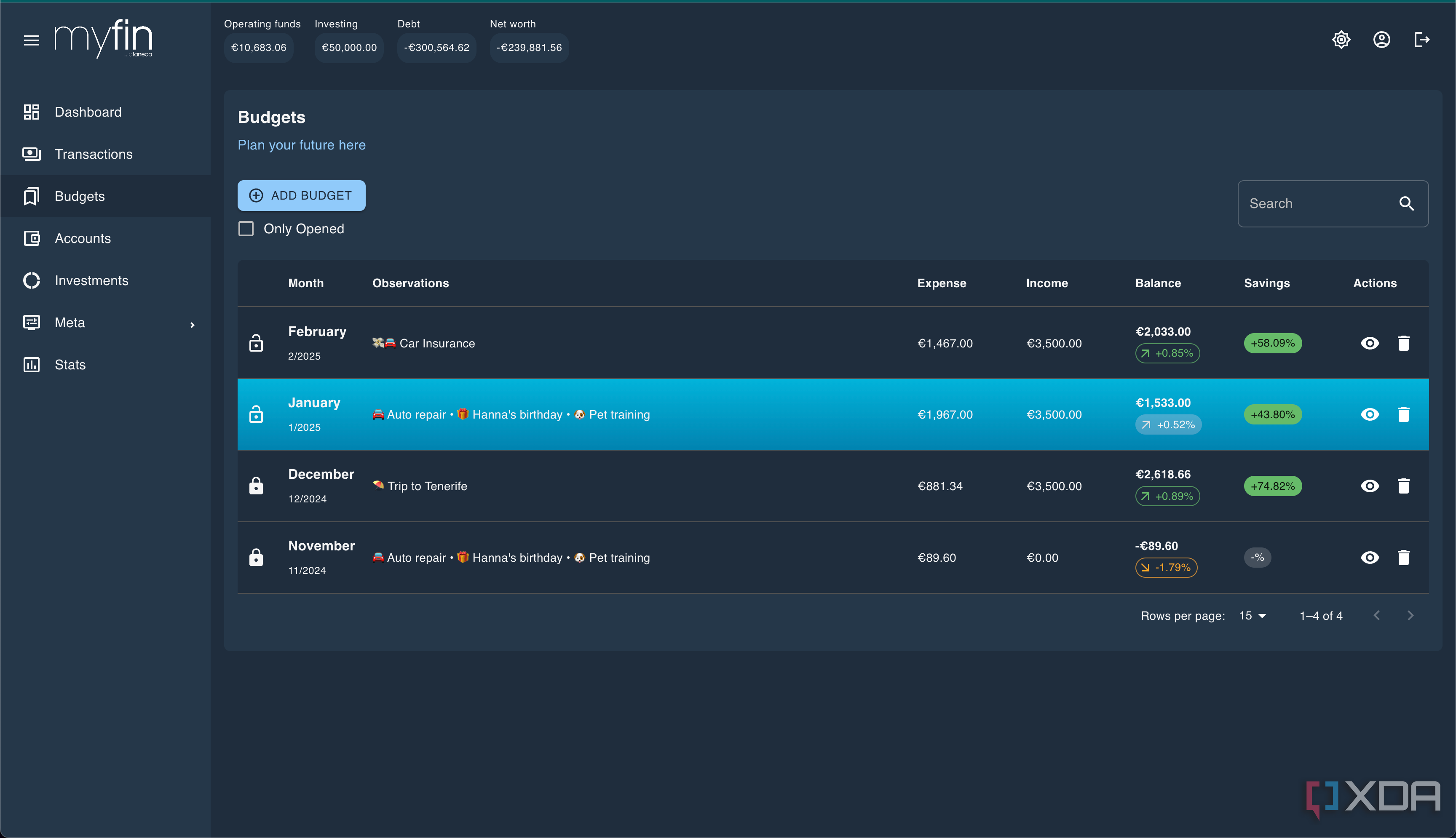The height and width of the screenshot is (838, 1456).
Task: Click the logout icon
Action: pyautogui.click(x=1422, y=40)
